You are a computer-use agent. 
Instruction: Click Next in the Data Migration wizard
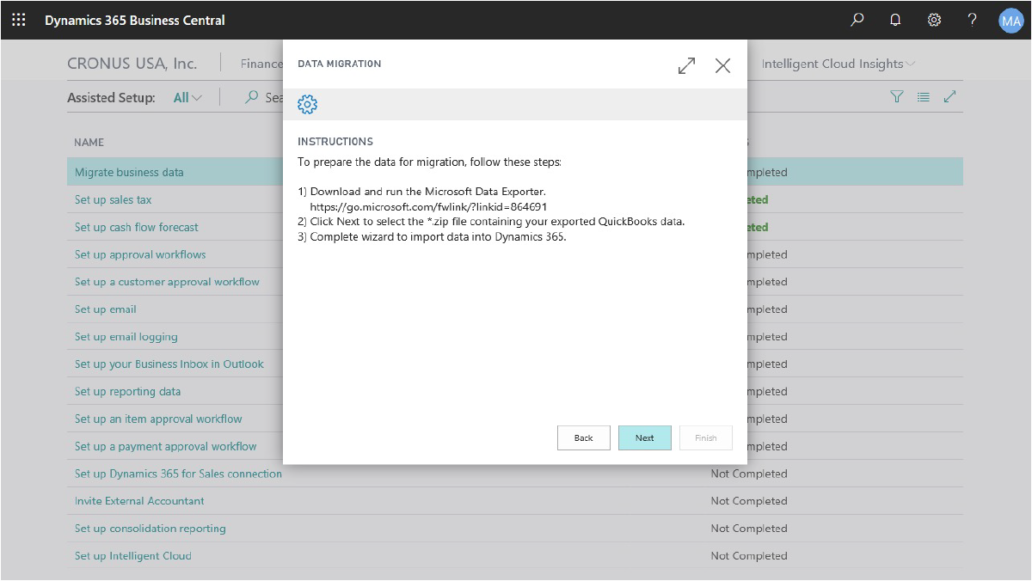click(x=644, y=437)
